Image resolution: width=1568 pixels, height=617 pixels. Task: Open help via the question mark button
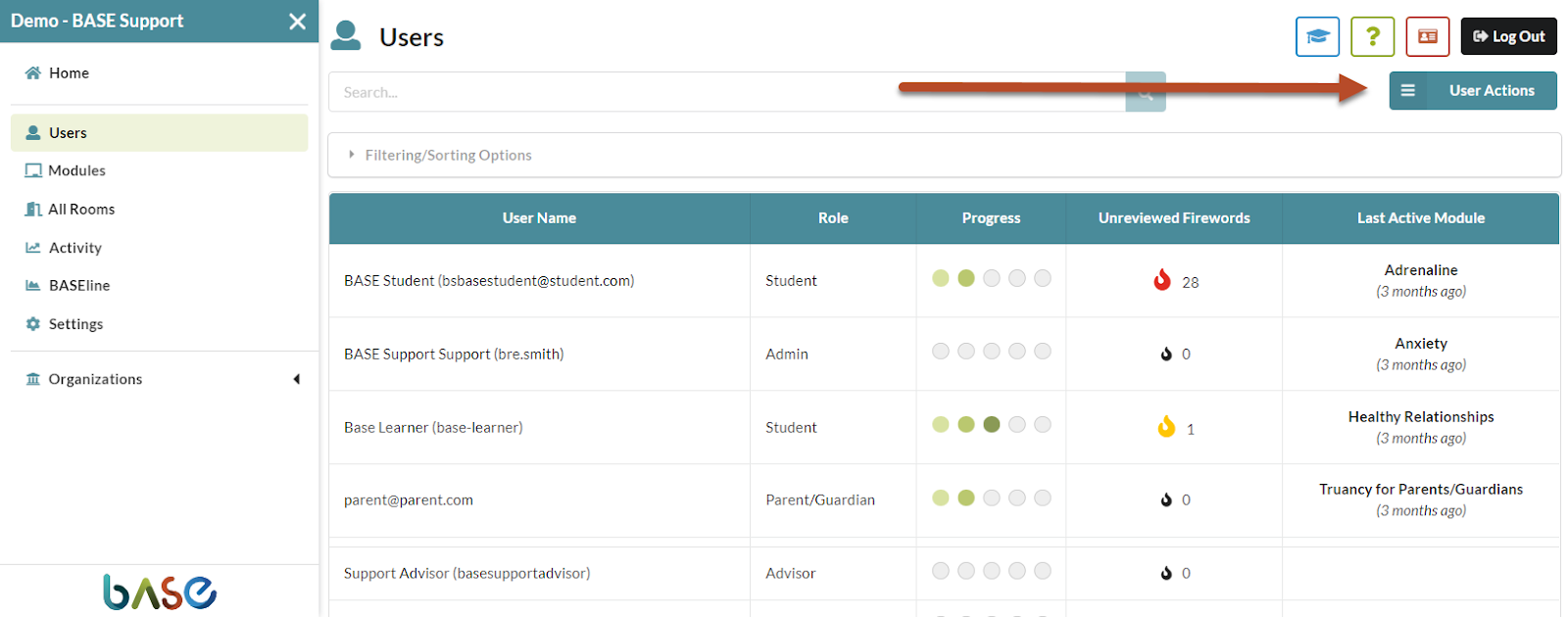(1373, 36)
